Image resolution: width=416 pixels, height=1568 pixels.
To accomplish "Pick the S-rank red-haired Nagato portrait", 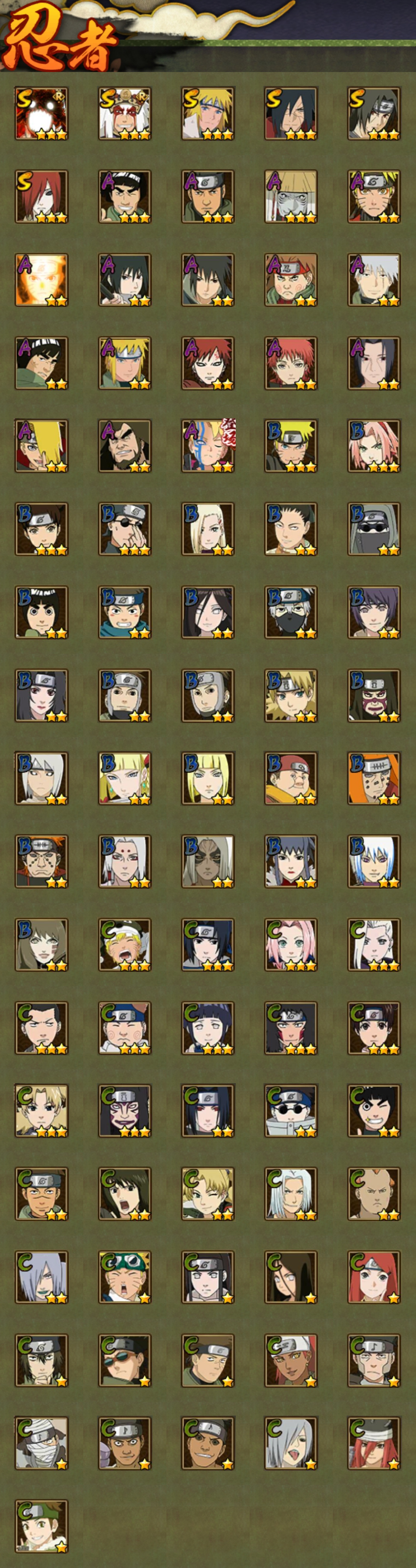I will (x=41, y=196).
